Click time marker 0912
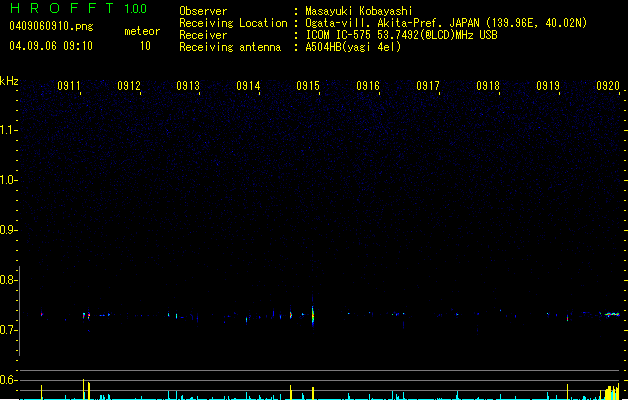Image resolution: width=629 pixels, height=400 pixels. (x=129, y=86)
